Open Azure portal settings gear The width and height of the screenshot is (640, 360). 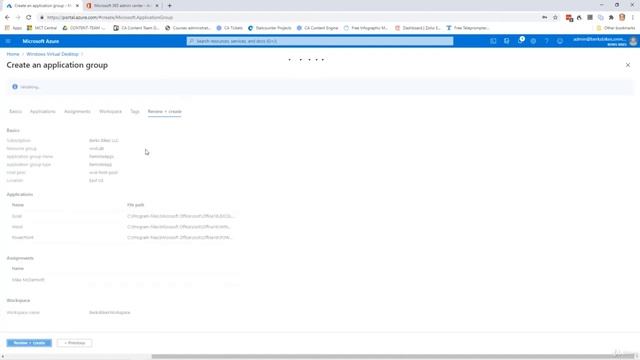click(533, 41)
